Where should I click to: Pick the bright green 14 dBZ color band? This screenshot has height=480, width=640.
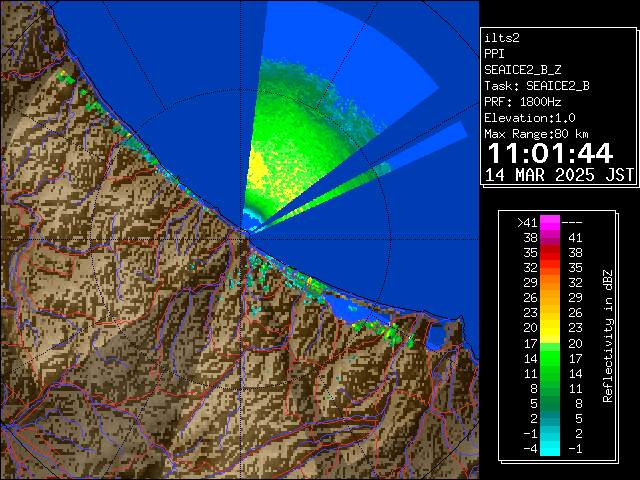550,358
